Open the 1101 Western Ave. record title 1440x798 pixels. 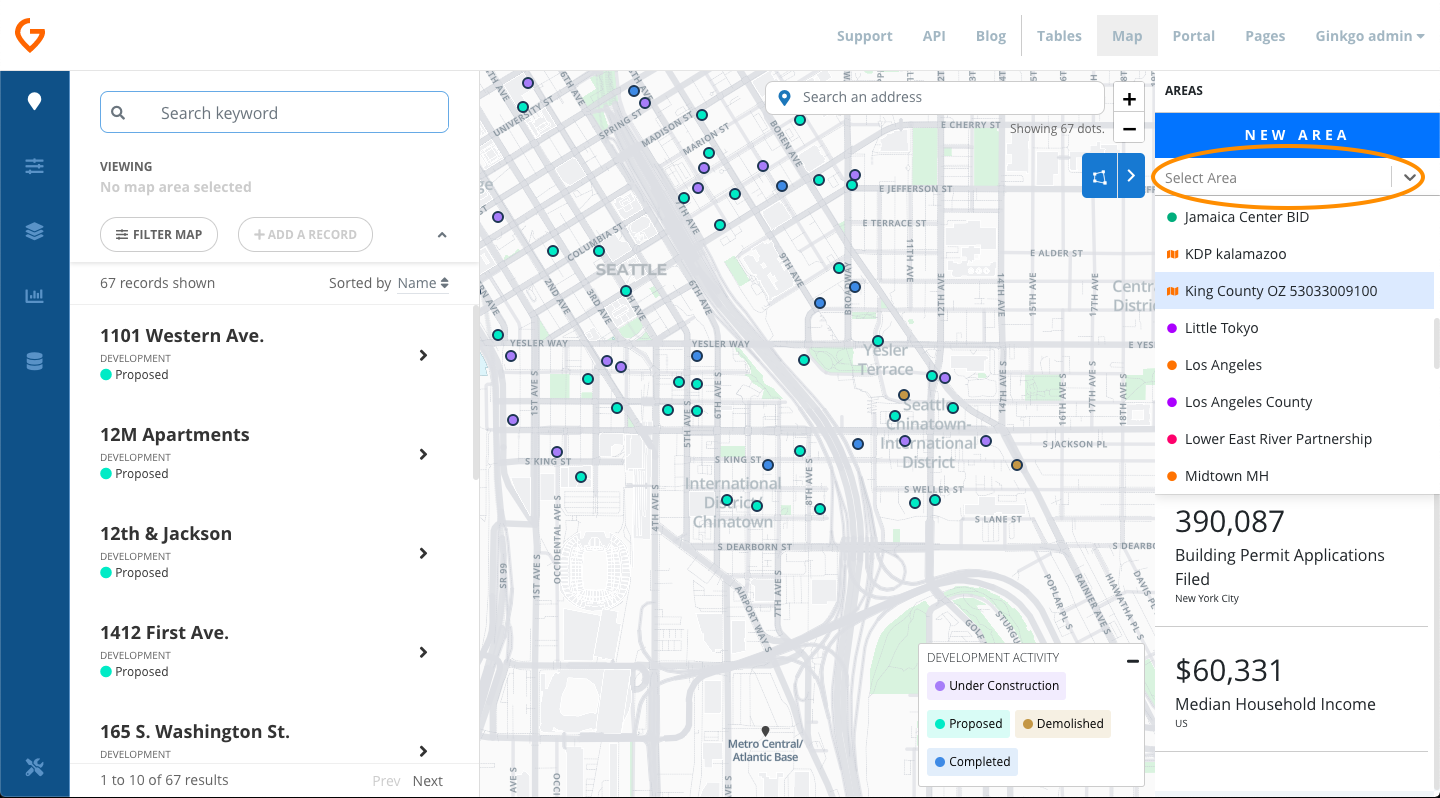click(182, 336)
